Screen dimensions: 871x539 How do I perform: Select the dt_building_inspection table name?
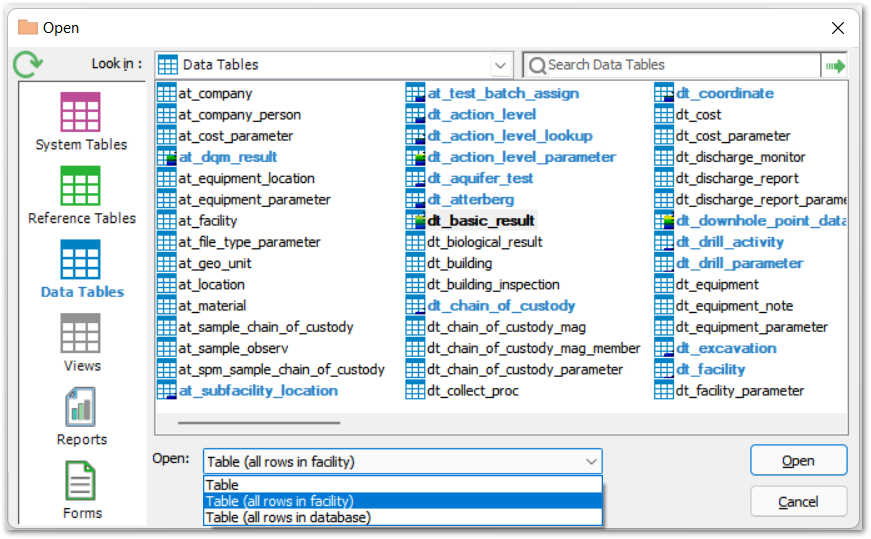click(493, 285)
